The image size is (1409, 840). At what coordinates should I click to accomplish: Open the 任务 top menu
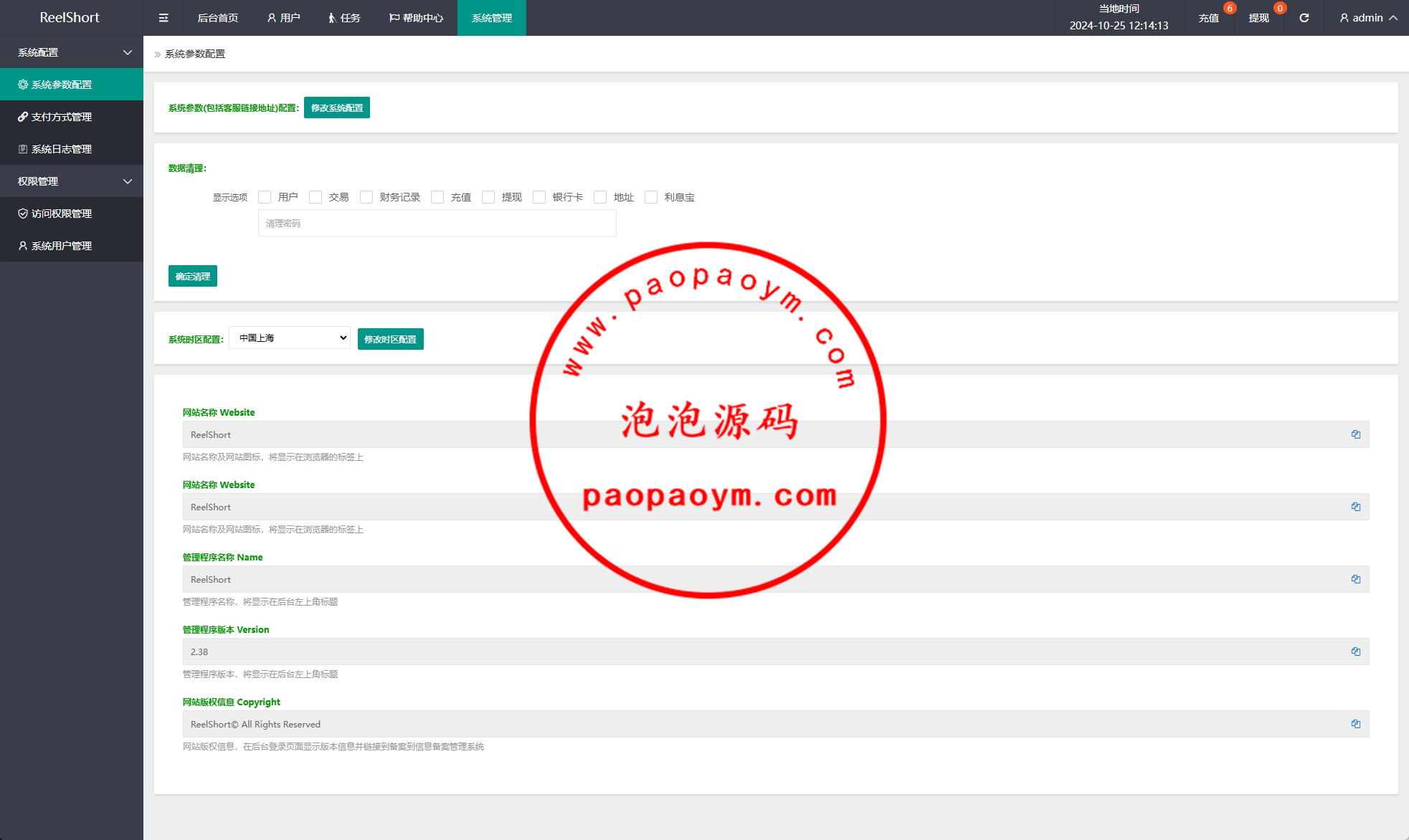coord(344,18)
